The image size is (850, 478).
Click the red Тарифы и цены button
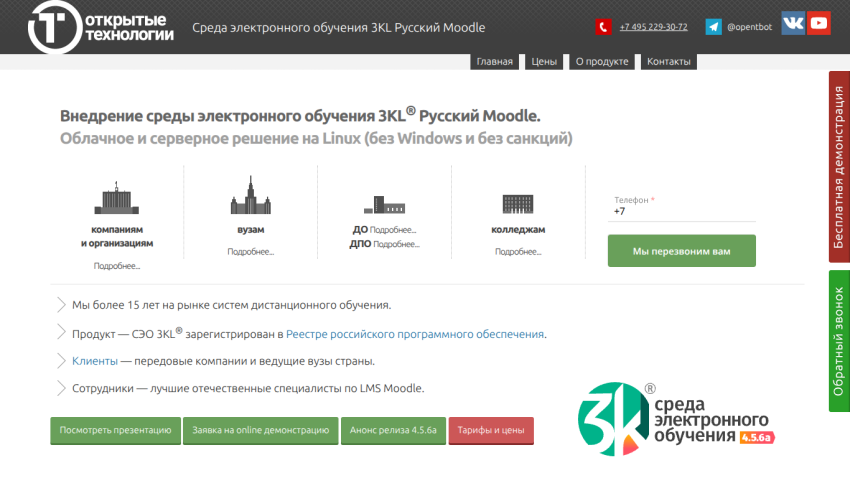pyautogui.click(x=491, y=430)
